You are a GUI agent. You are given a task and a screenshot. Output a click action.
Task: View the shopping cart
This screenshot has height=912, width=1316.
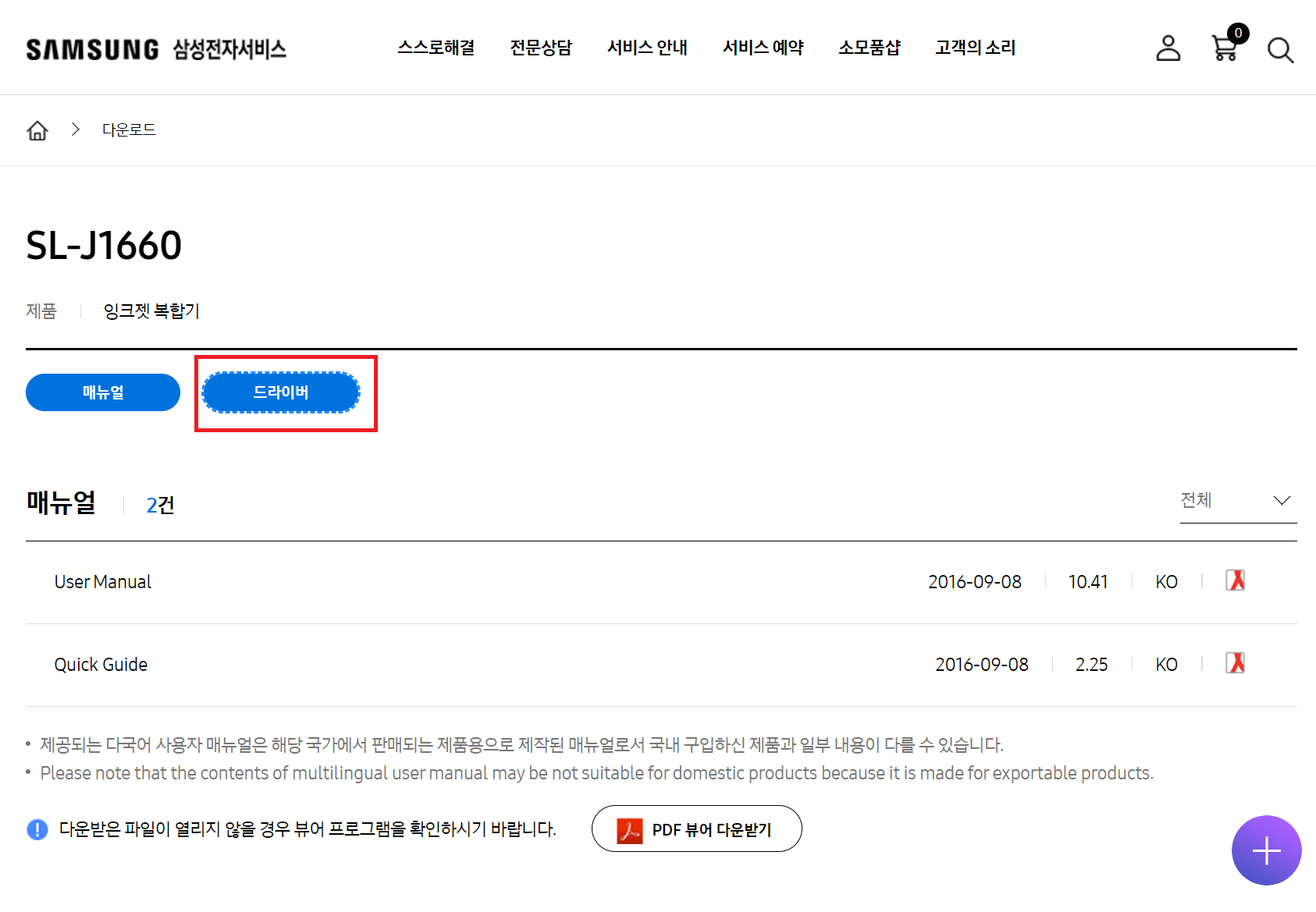point(1224,49)
